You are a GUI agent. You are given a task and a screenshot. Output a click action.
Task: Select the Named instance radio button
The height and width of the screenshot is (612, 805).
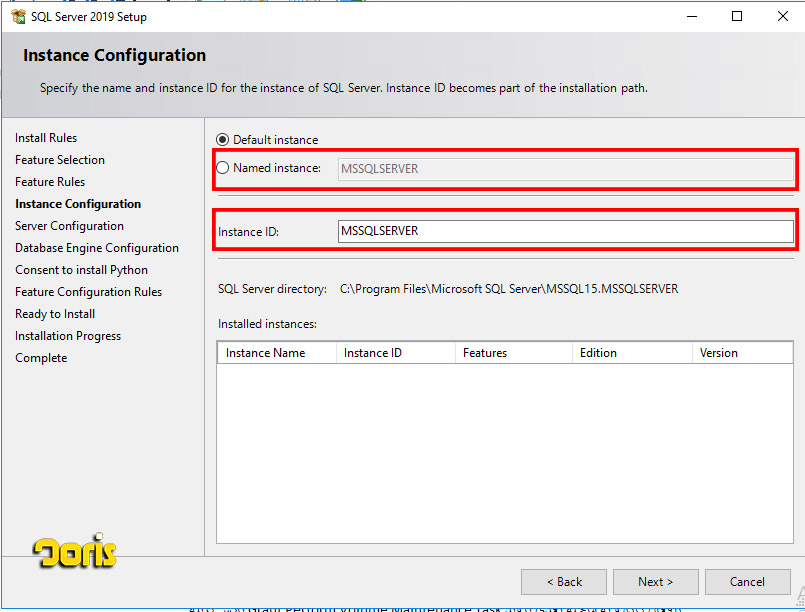tap(222, 168)
